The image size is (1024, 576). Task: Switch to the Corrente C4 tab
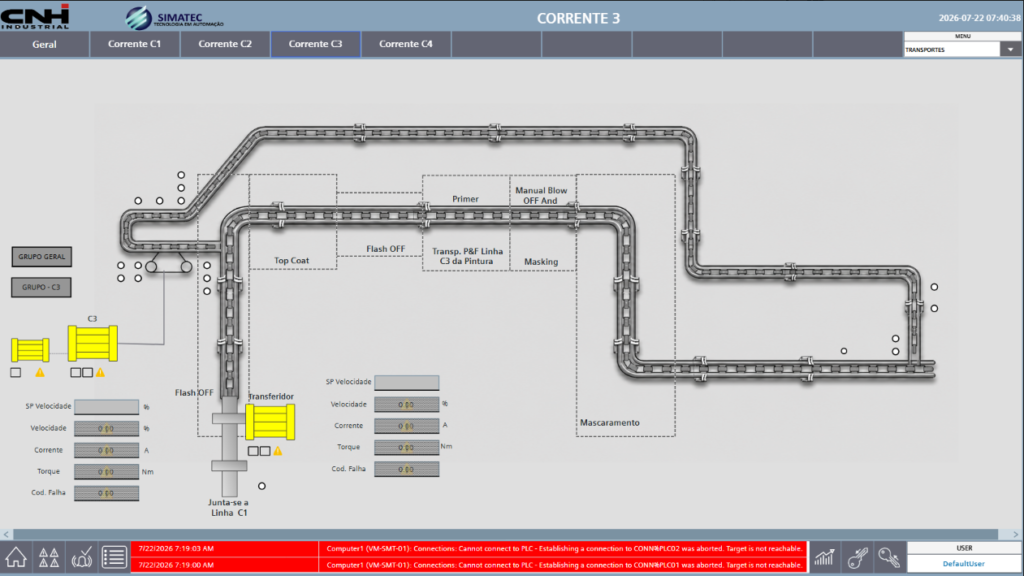coord(406,44)
